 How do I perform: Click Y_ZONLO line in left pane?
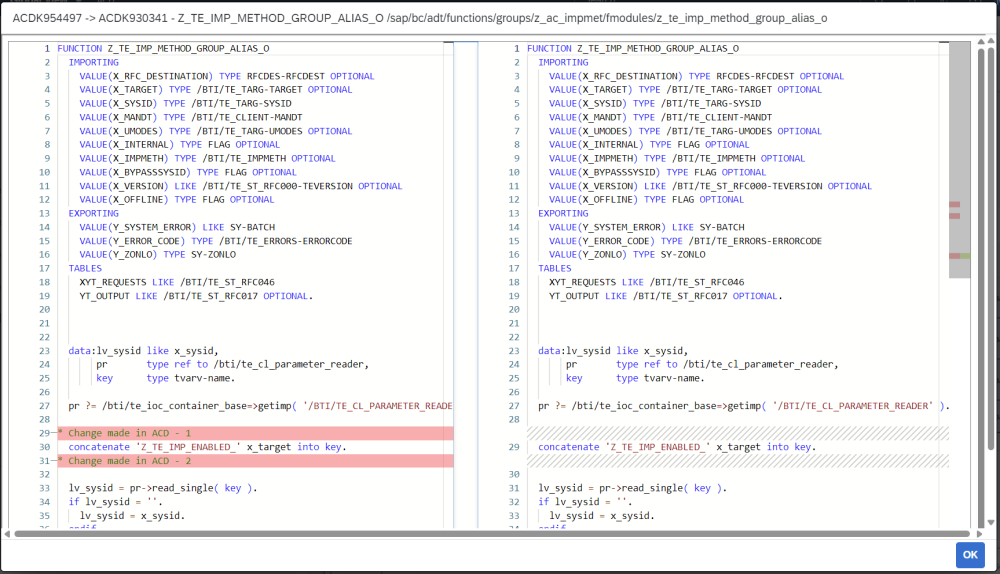(x=158, y=254)
